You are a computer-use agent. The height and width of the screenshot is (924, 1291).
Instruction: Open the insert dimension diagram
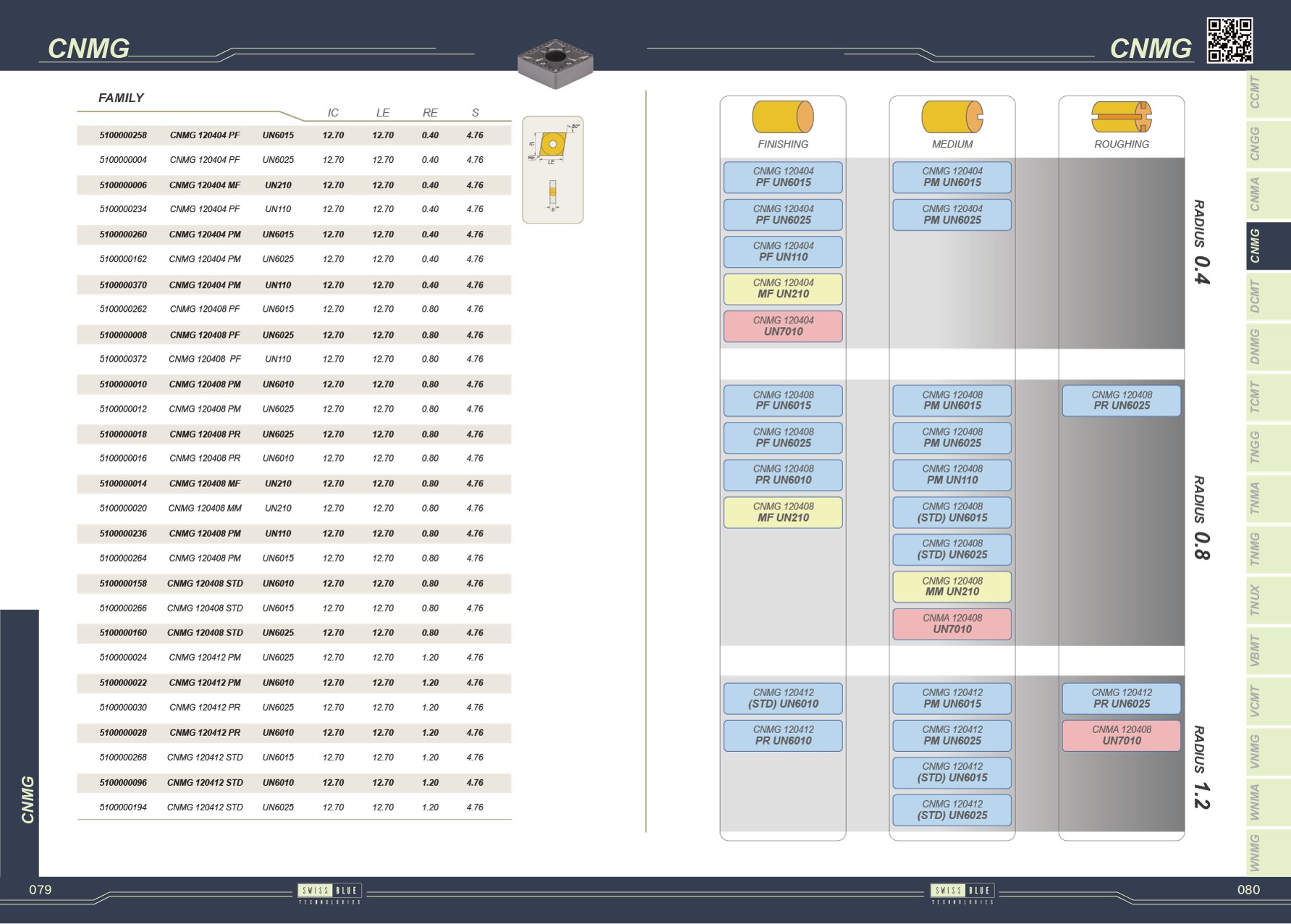[553, 169]
